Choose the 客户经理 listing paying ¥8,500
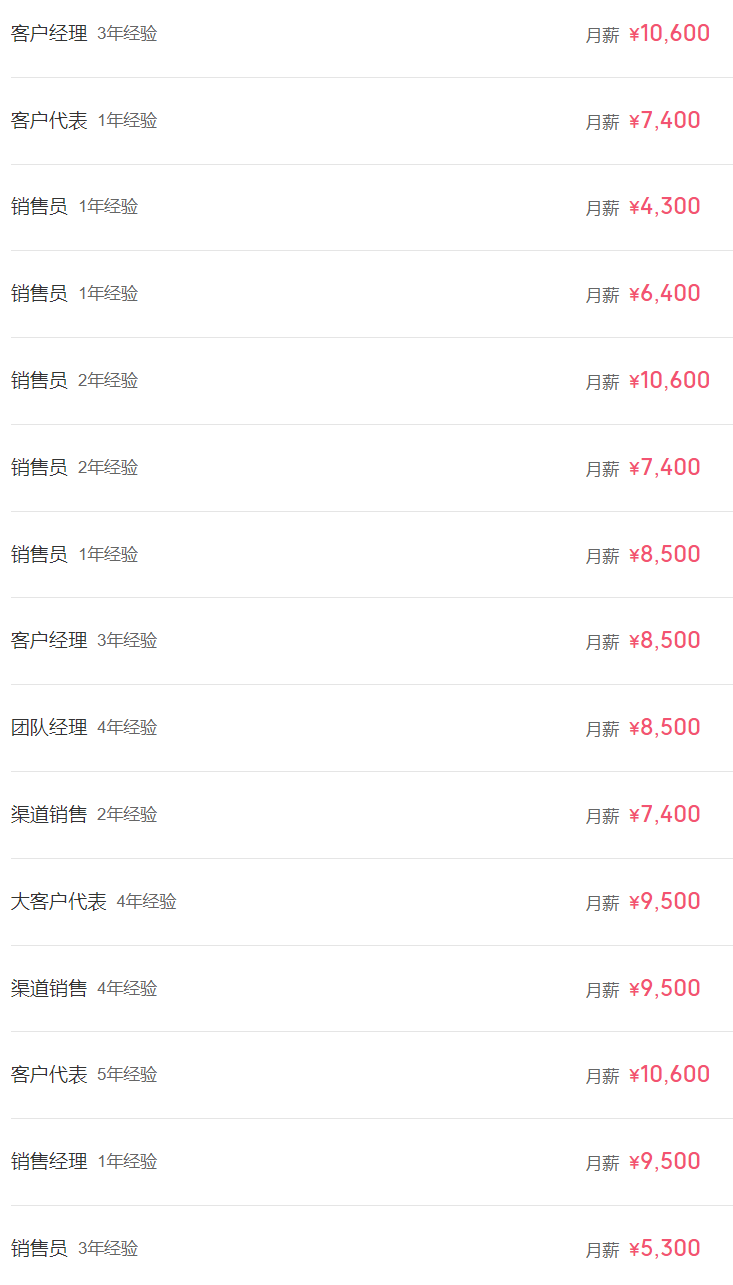This screenshot has width=733, height=1285. (x=49, y=641)
